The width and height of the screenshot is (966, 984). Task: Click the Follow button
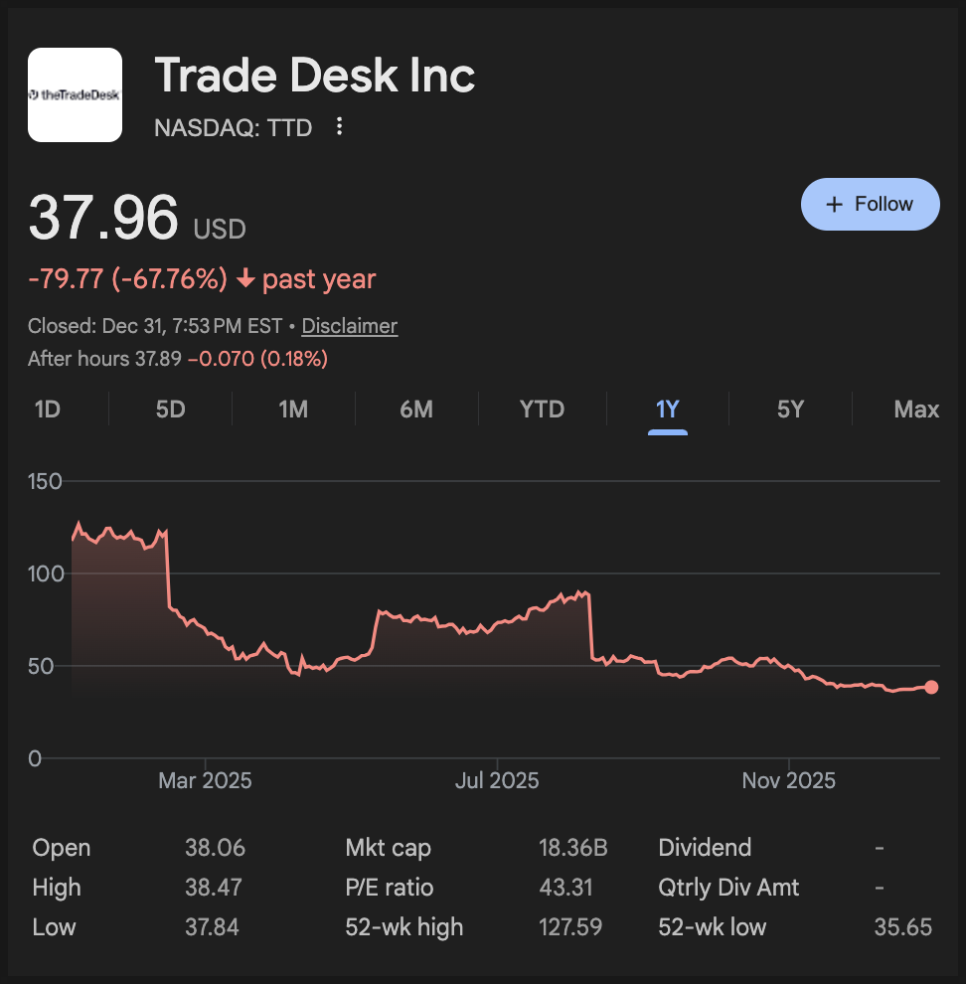pos(870,204)
